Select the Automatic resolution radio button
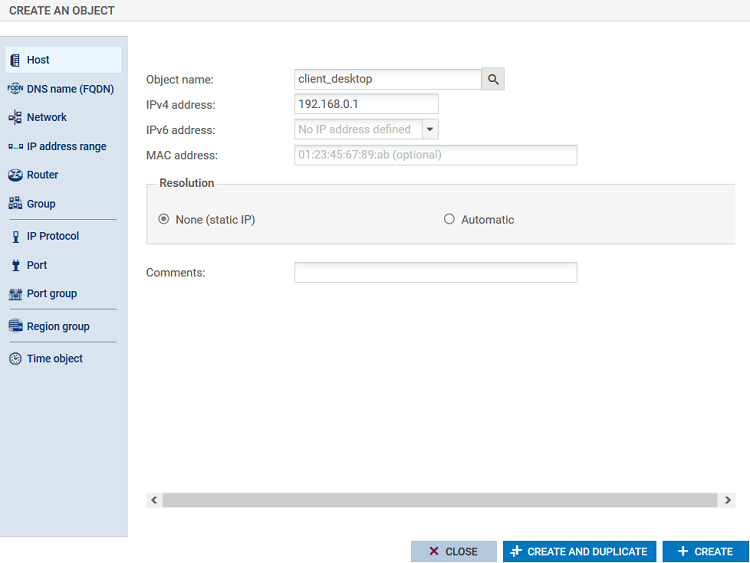 449,220
